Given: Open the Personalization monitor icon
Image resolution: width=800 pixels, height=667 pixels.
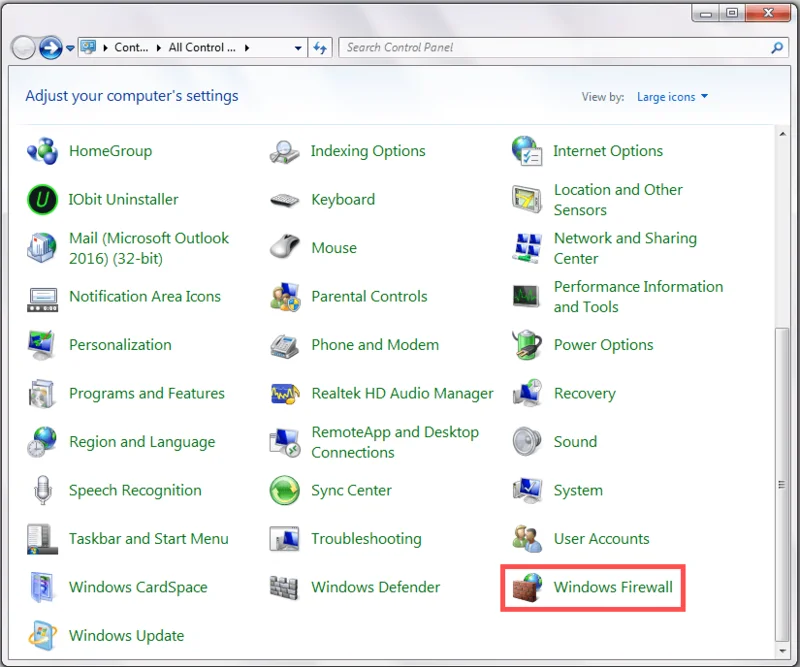Looking at the screenshot, I should pyautogui.click(x=42, y=345).
